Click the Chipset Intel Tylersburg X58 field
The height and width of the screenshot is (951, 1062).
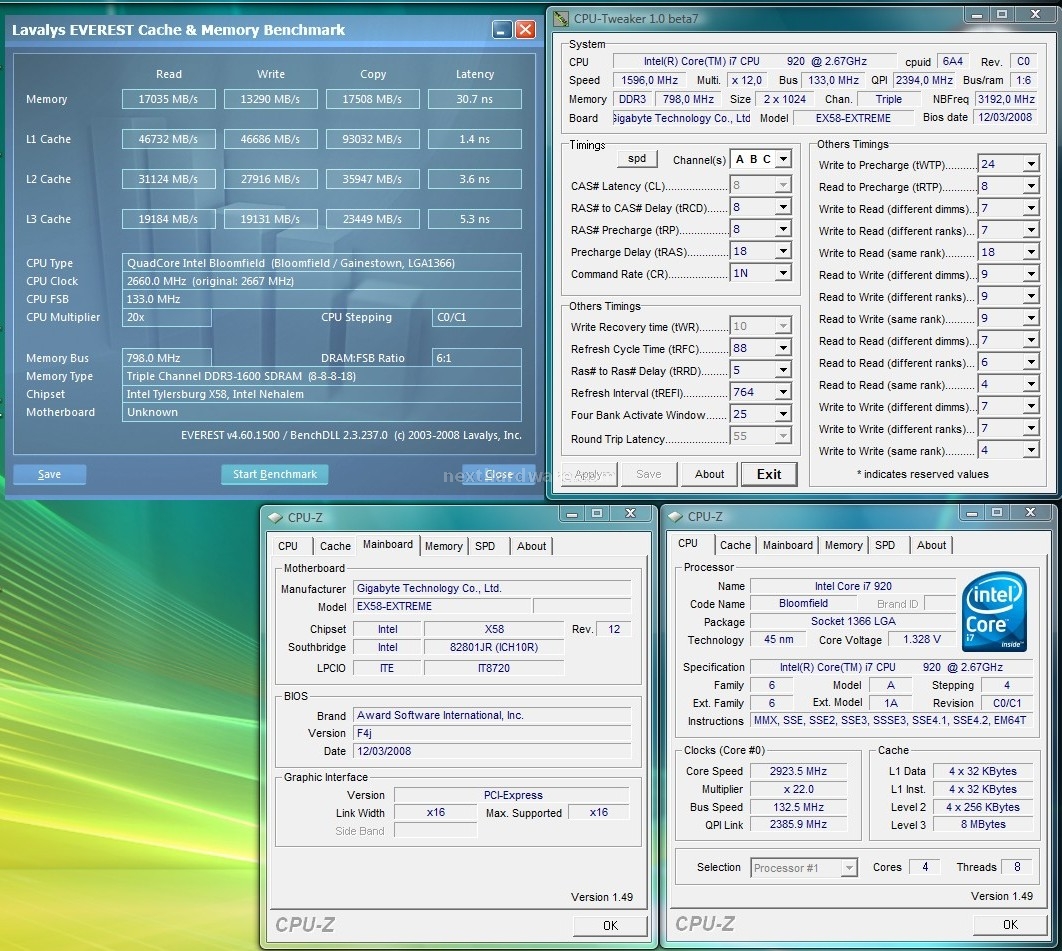322,394
